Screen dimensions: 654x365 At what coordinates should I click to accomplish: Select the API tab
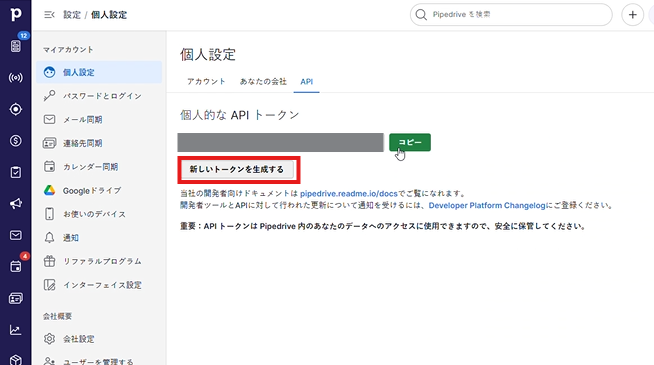307,82
